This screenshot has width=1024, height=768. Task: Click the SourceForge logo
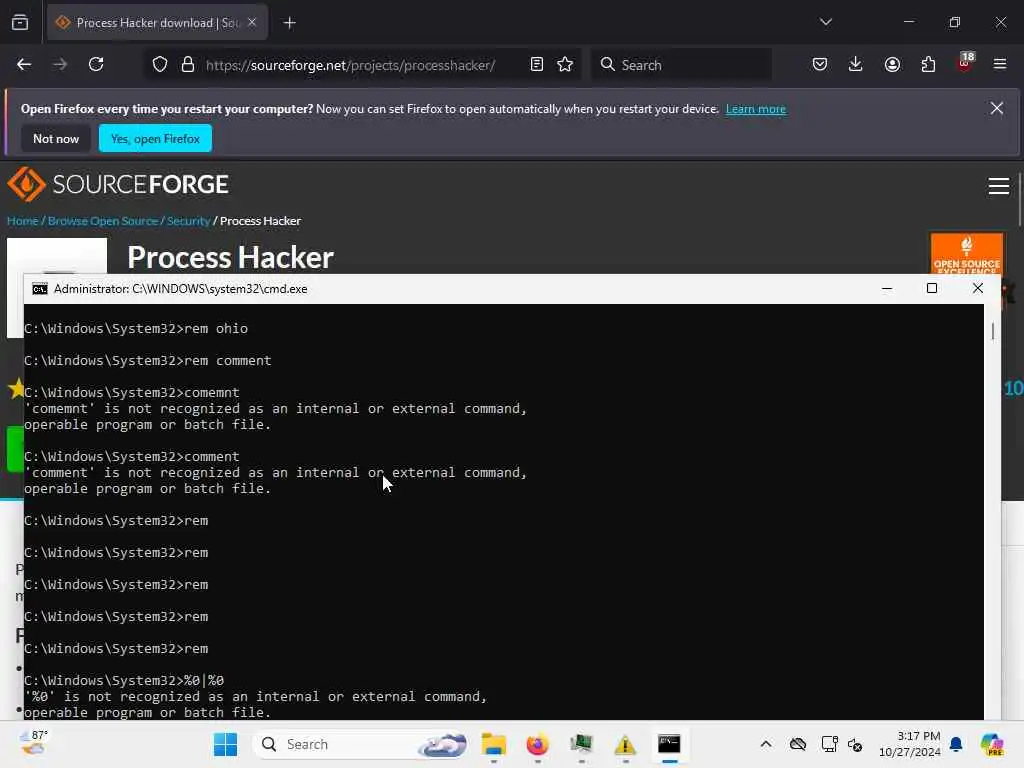pos(118,184)
